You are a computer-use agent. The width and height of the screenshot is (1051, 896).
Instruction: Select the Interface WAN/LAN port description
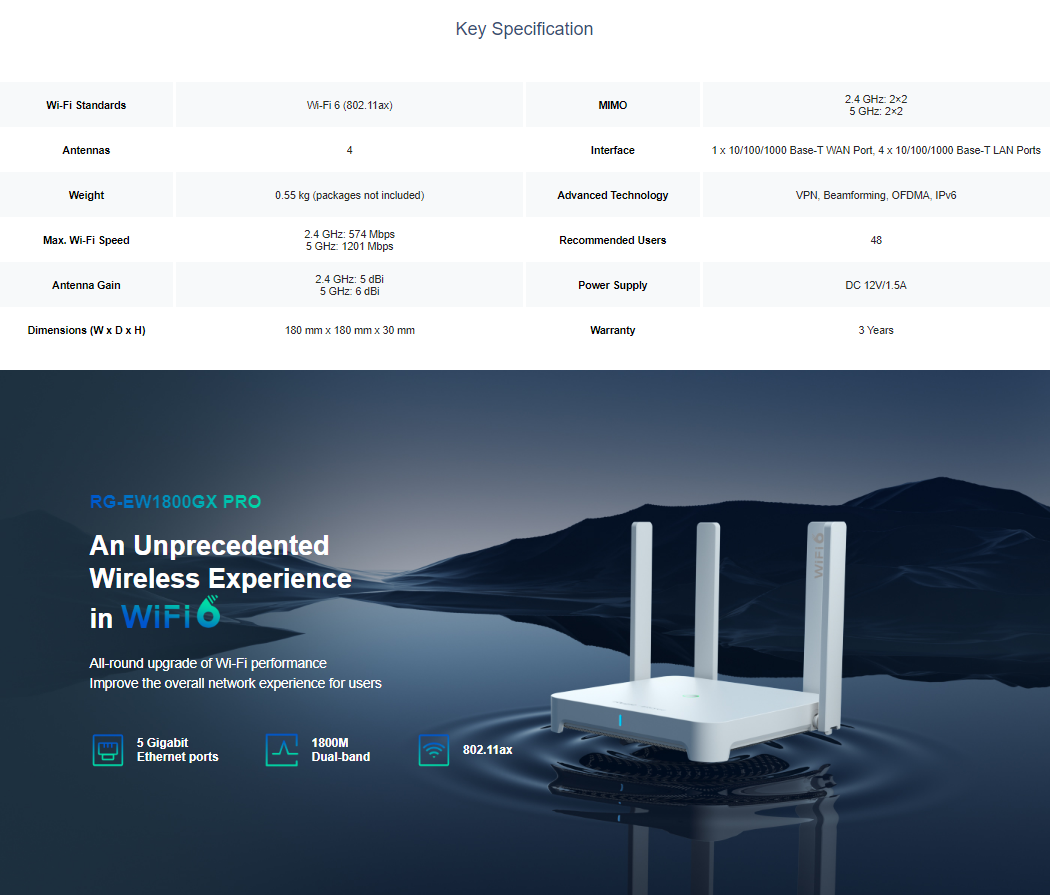point(875,150)
